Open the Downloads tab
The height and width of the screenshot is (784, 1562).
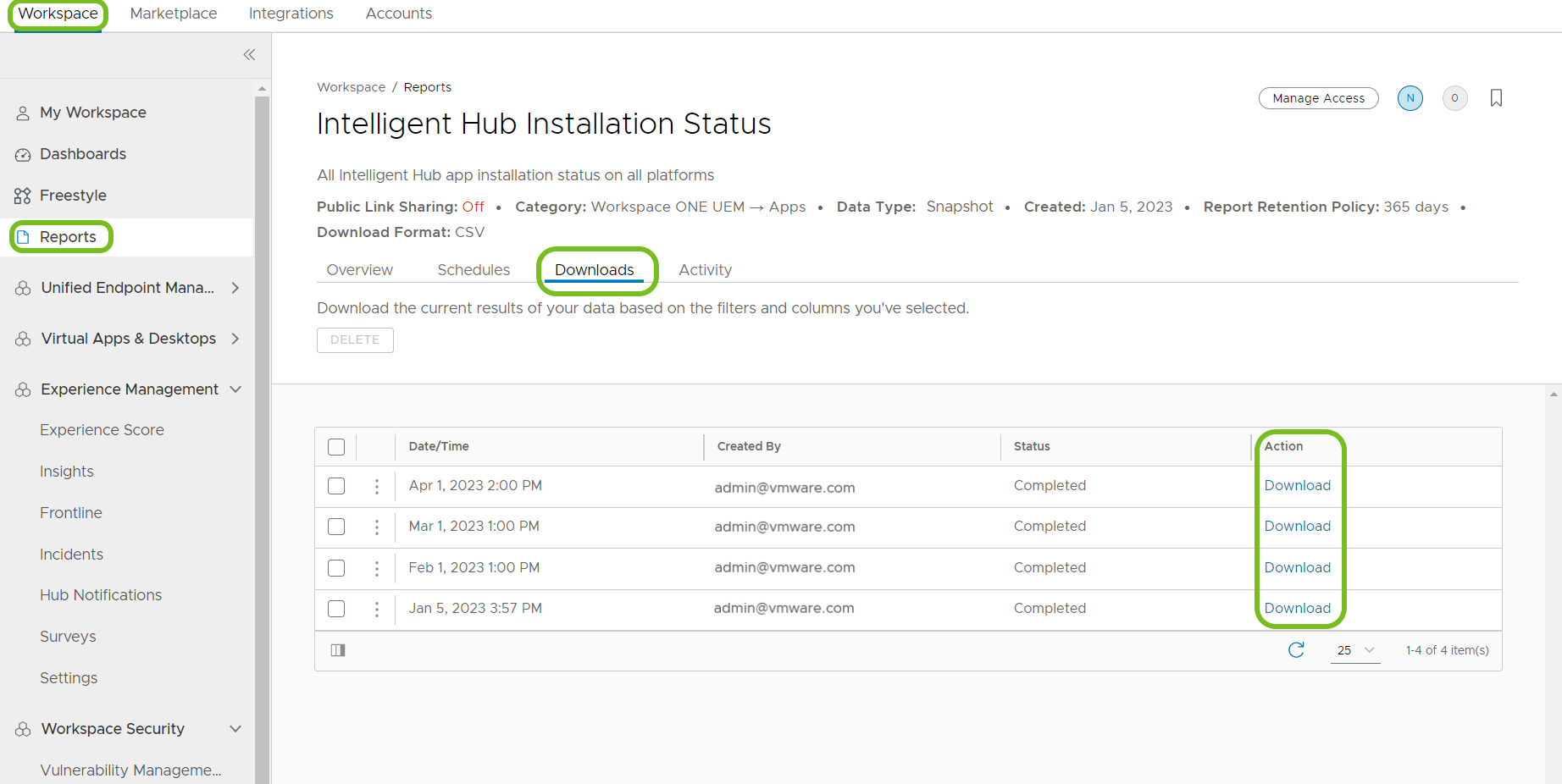(595, 270)
